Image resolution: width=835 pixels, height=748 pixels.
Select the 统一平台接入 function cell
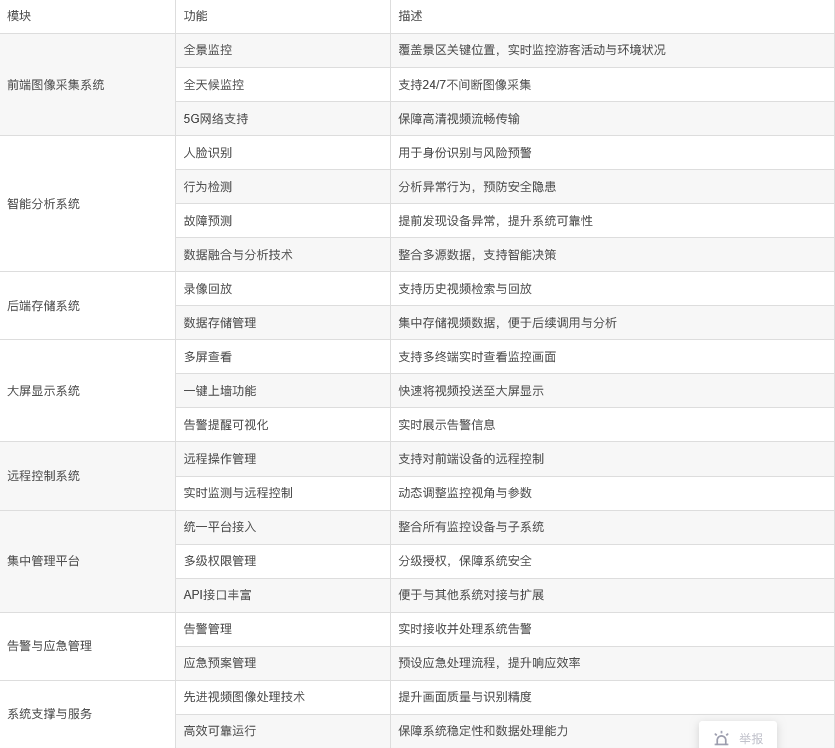[x=219, y=526]
